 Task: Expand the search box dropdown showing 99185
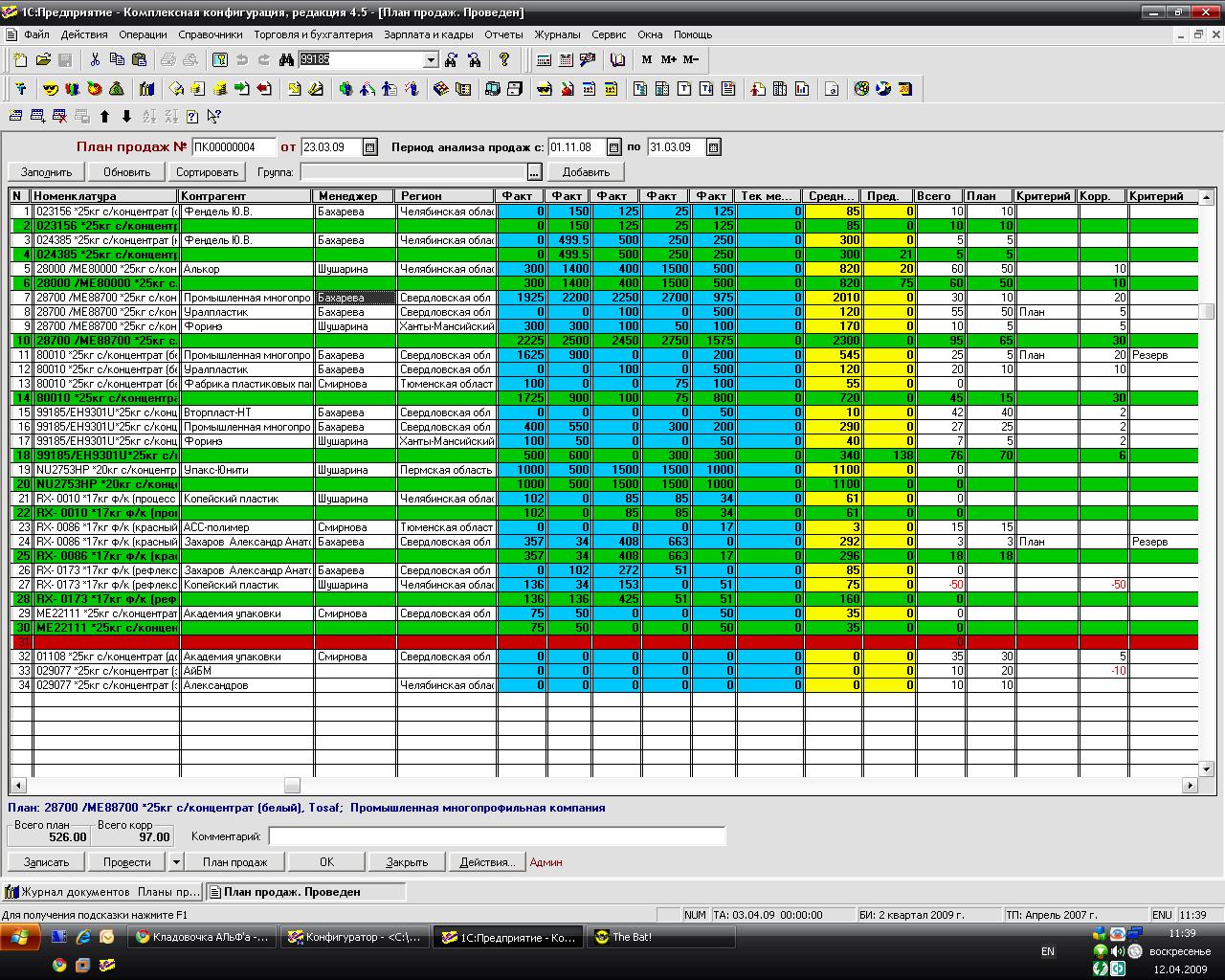click(x=431, y=59)
